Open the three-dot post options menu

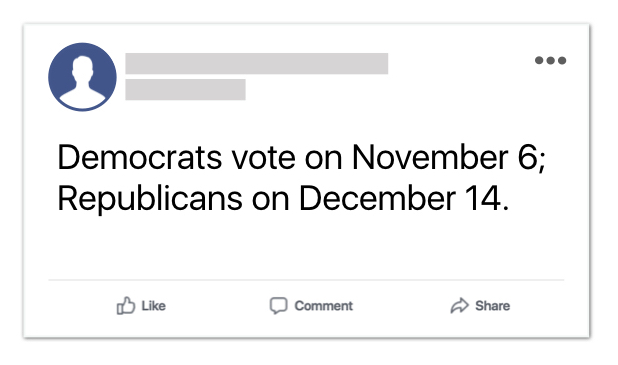(x=551, y=60)
